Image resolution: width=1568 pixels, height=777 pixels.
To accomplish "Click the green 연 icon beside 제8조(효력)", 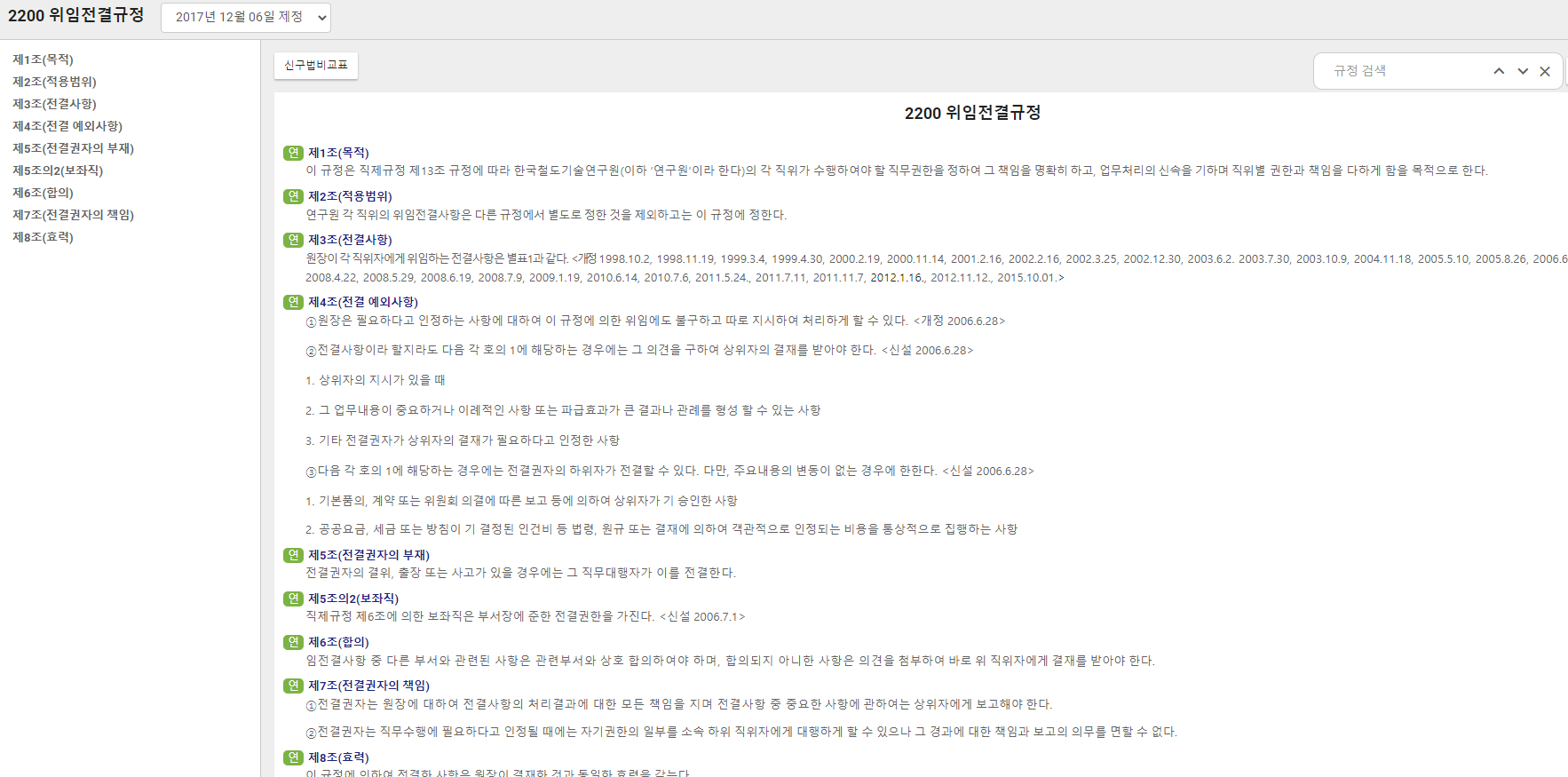I will click(293, 757).
